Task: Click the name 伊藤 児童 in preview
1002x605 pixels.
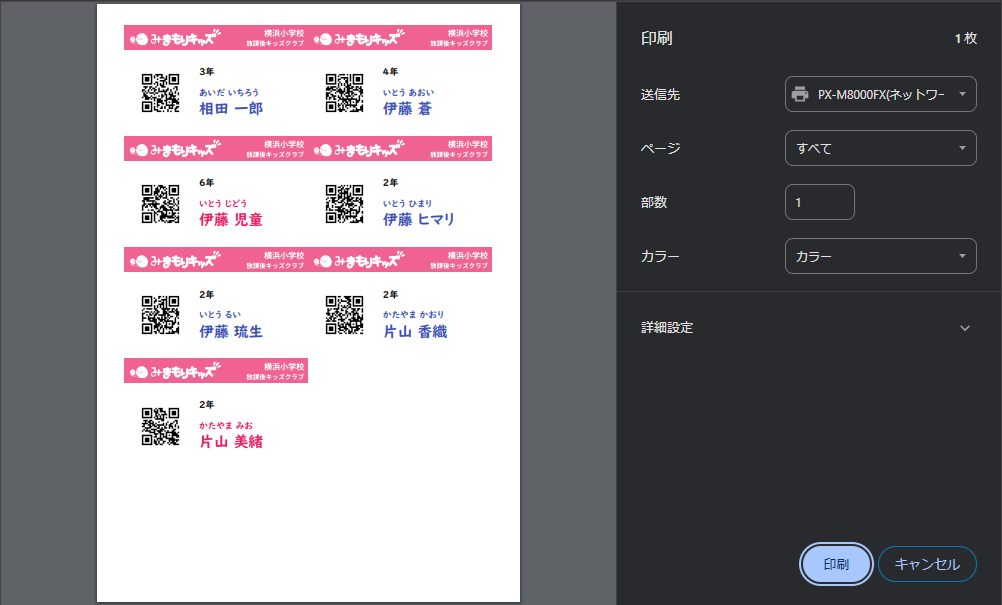Action: pos(231,219)
